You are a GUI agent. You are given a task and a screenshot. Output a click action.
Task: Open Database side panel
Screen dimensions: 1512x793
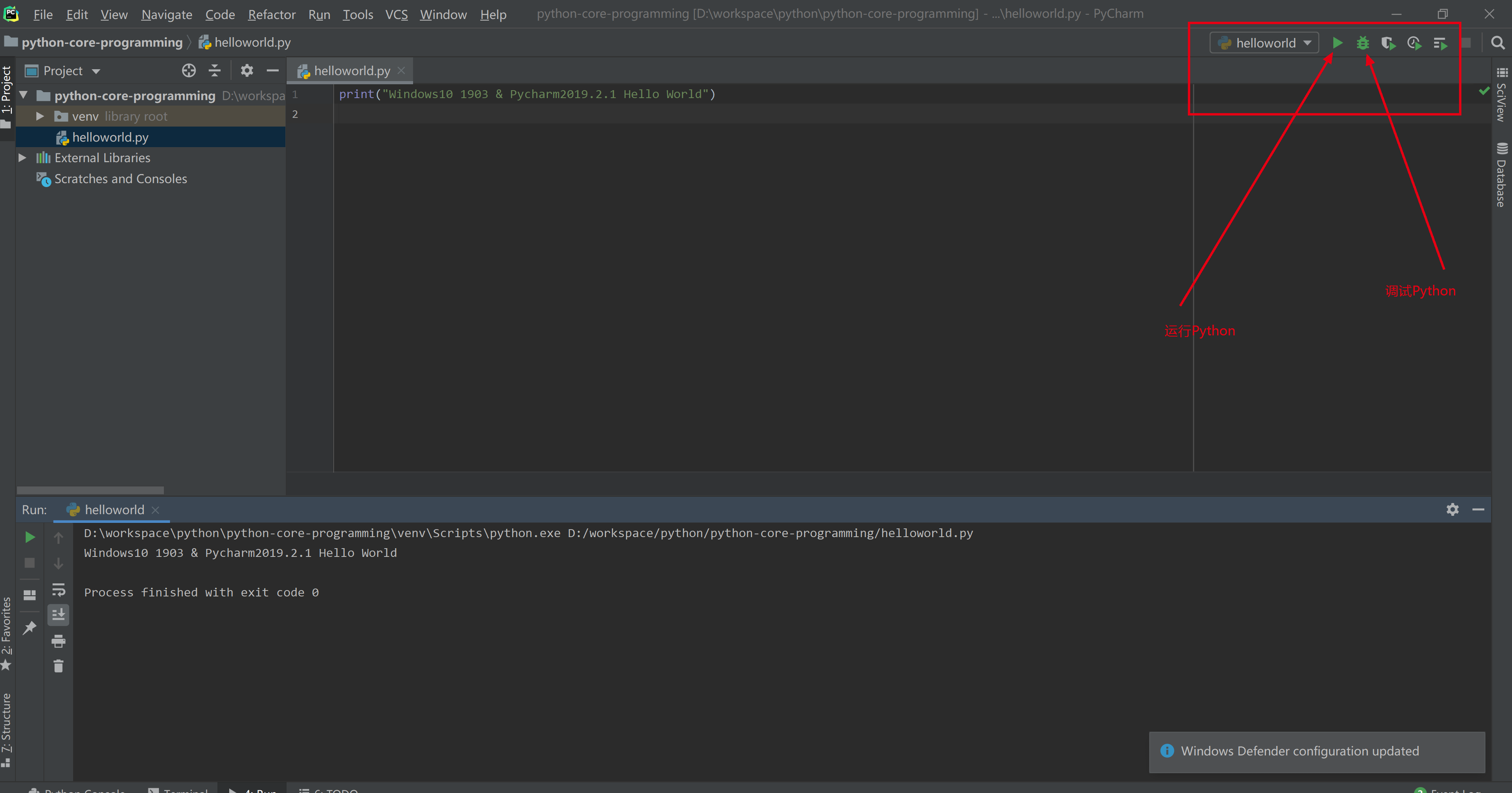point(1501,175)
